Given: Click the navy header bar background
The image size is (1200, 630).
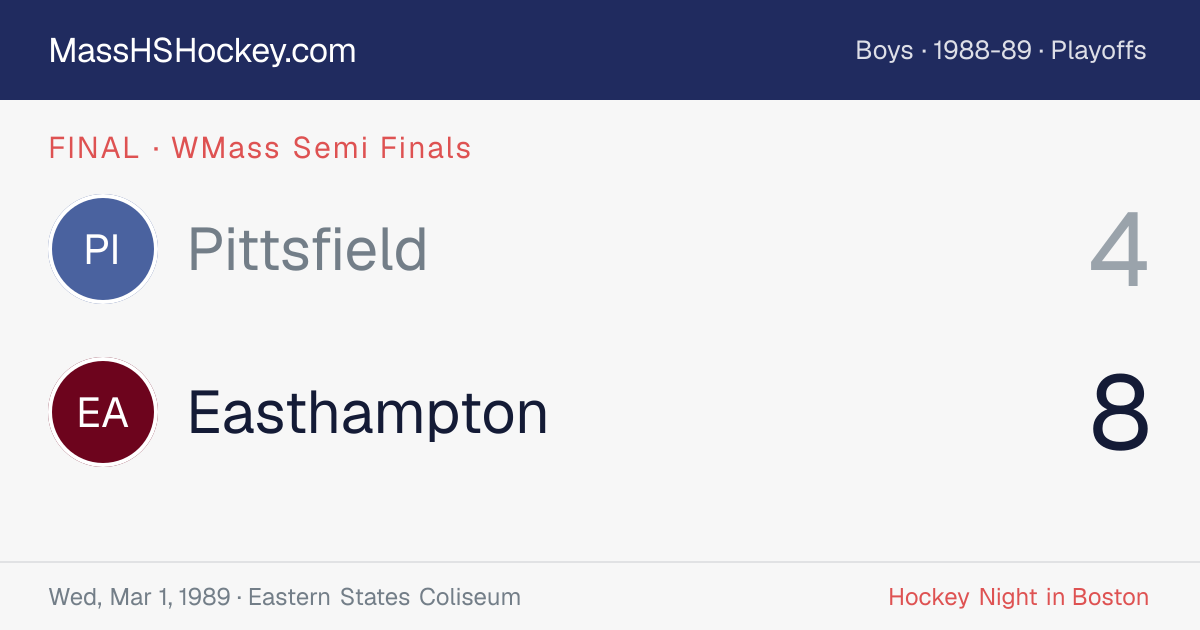Looking at the screenshot, I should [600, 50].
